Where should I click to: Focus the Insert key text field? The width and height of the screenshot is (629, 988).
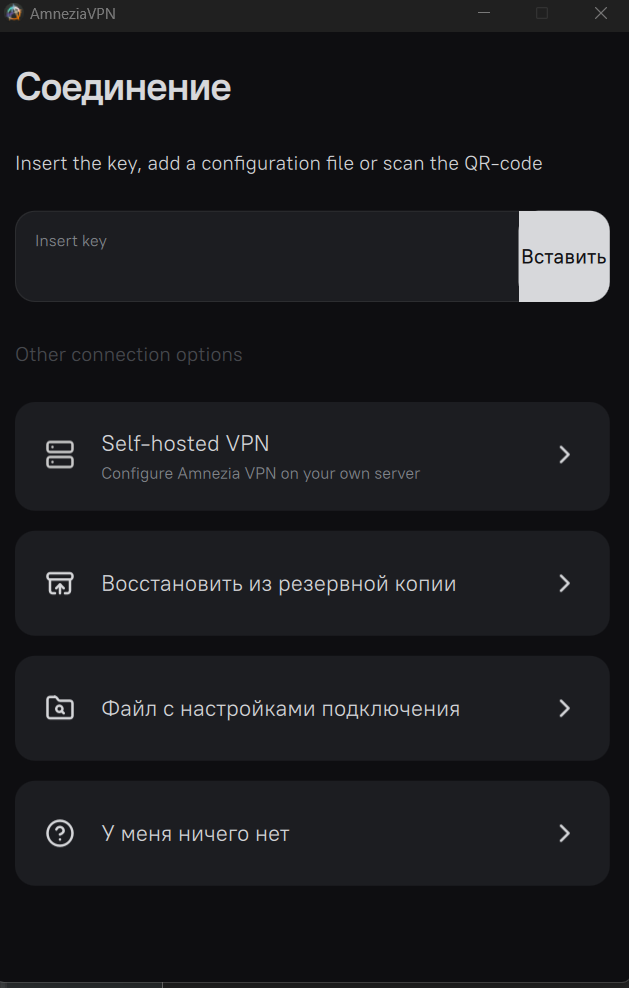click(x=267, y=256)
